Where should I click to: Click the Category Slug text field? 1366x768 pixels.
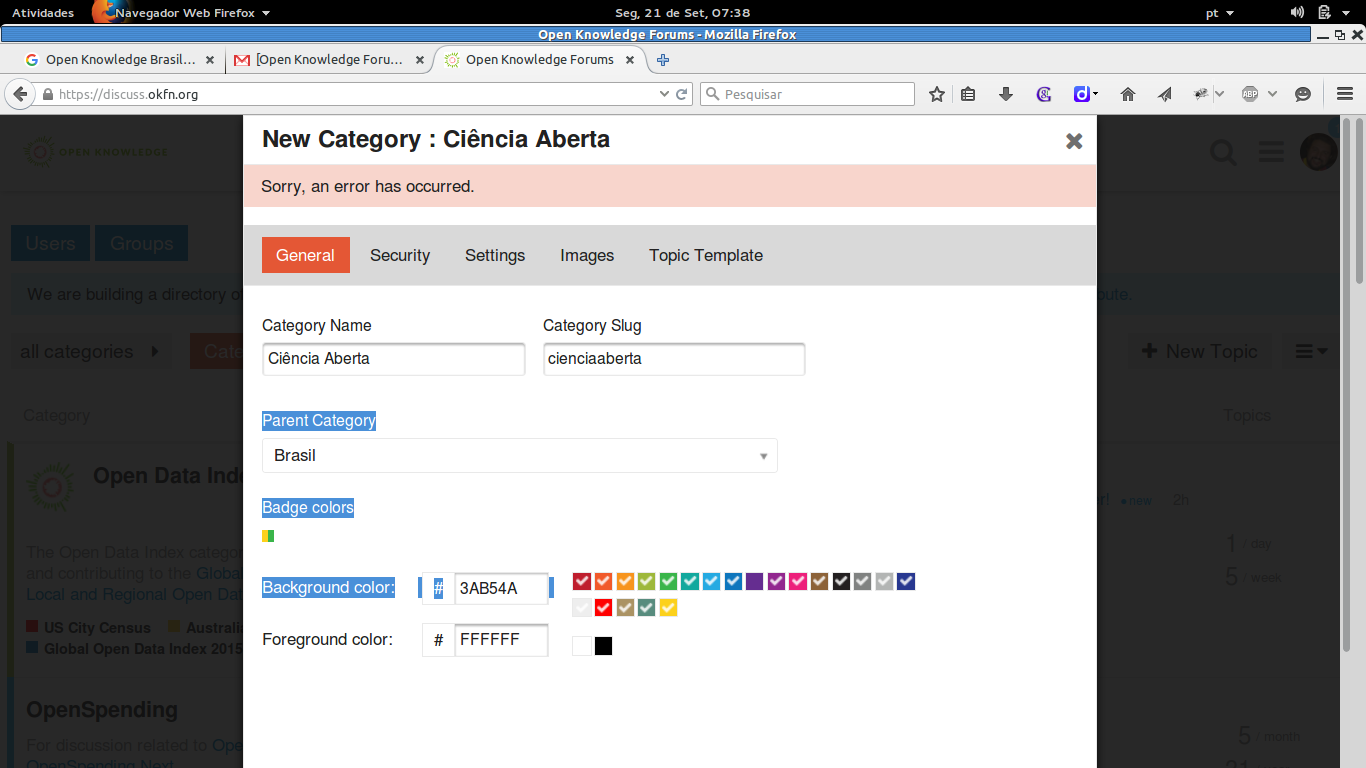tap(674, 359)
